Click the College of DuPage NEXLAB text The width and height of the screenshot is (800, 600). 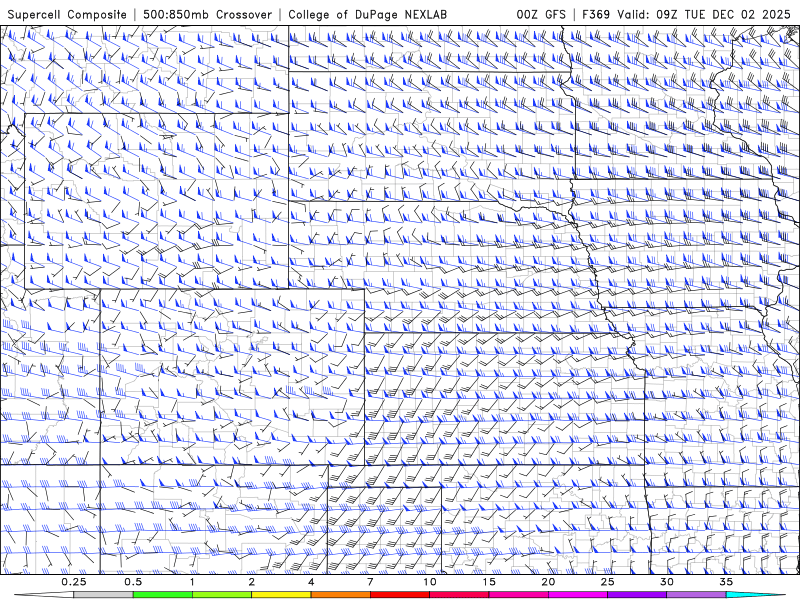(367, 14)
